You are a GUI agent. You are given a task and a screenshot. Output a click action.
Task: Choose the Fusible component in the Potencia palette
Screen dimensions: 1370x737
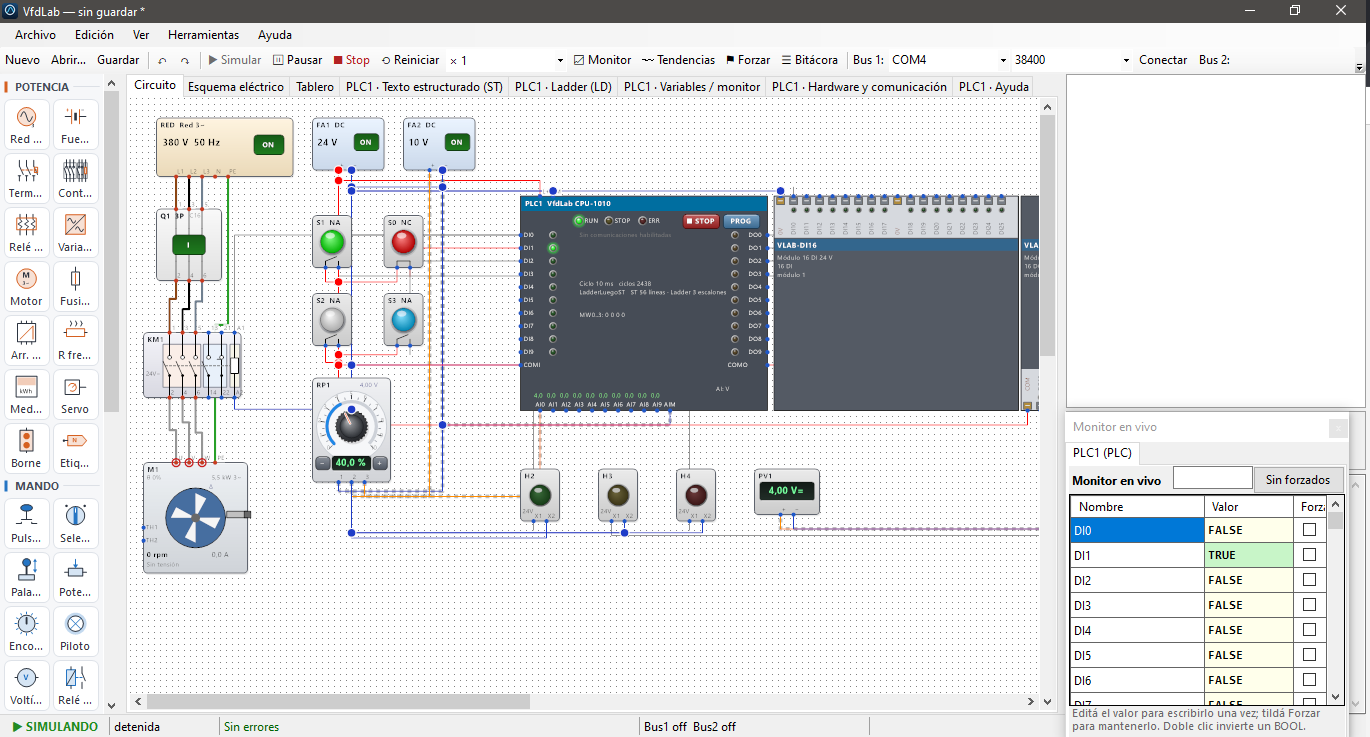coord(75,286)
